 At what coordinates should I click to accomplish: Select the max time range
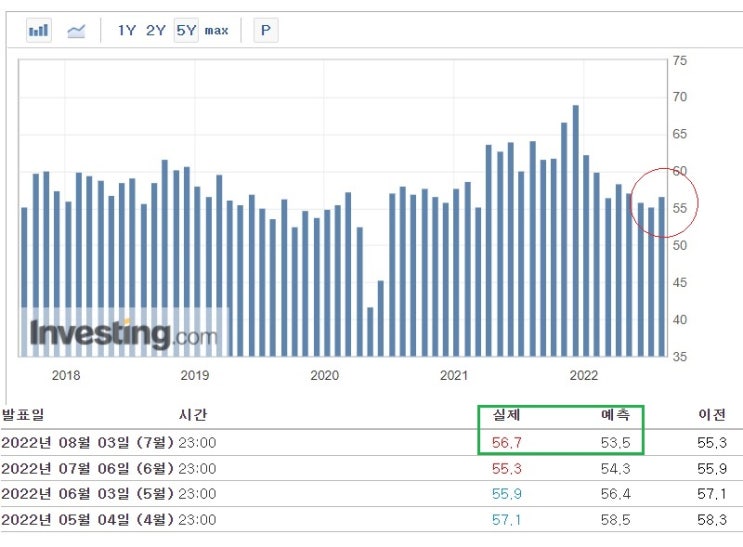(217, 31)
